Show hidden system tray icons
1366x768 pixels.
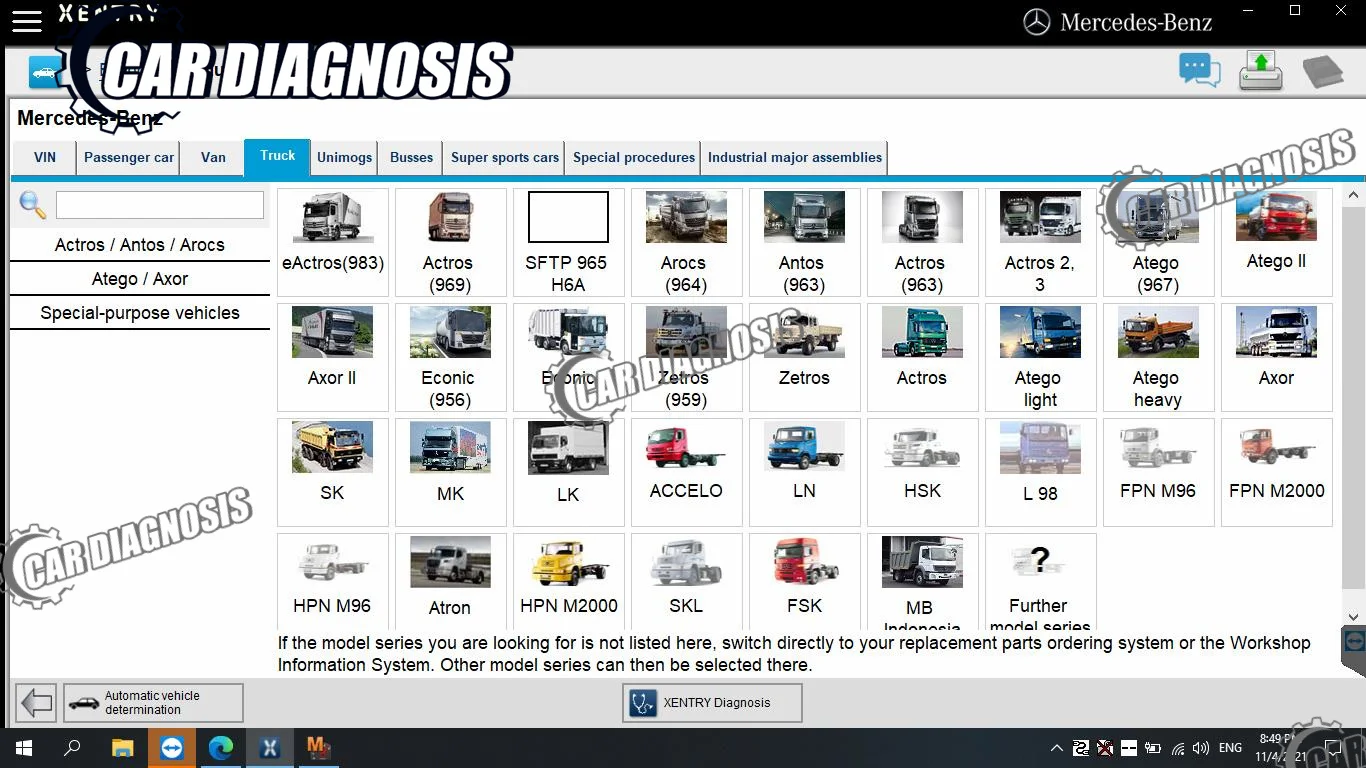(1056, 748)
